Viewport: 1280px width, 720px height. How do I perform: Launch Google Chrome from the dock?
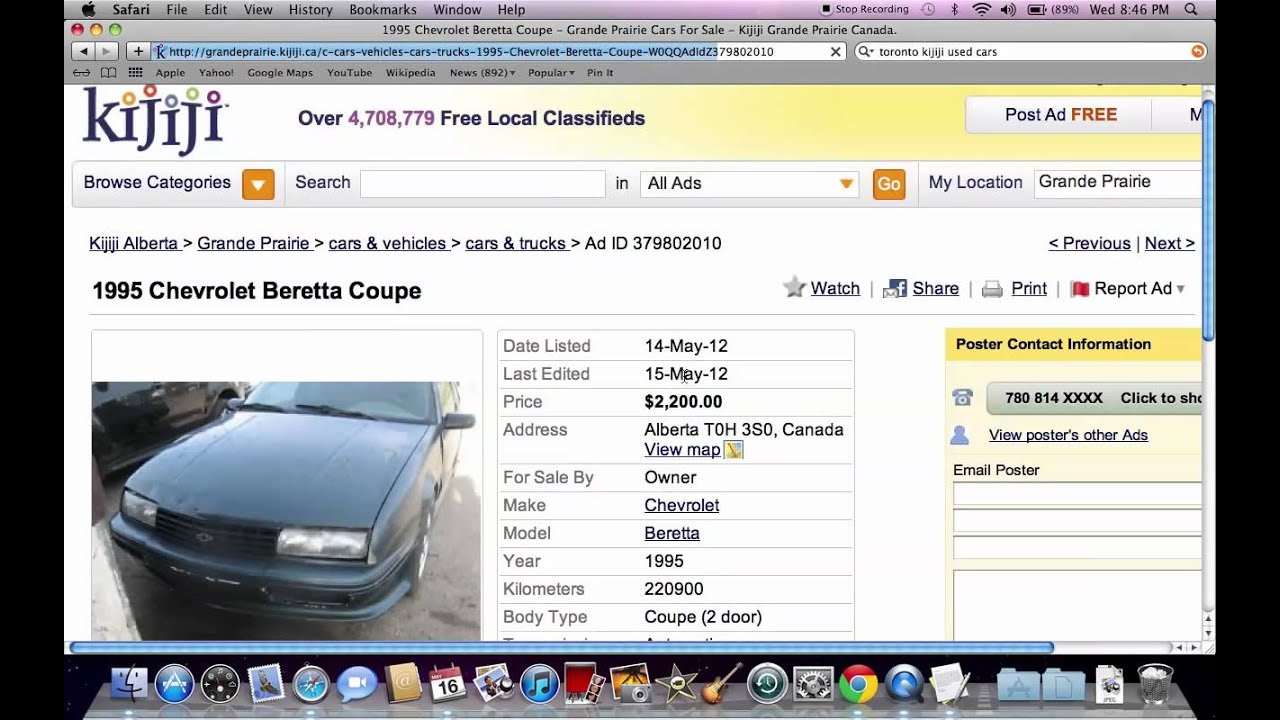click(x=858, y=685)
